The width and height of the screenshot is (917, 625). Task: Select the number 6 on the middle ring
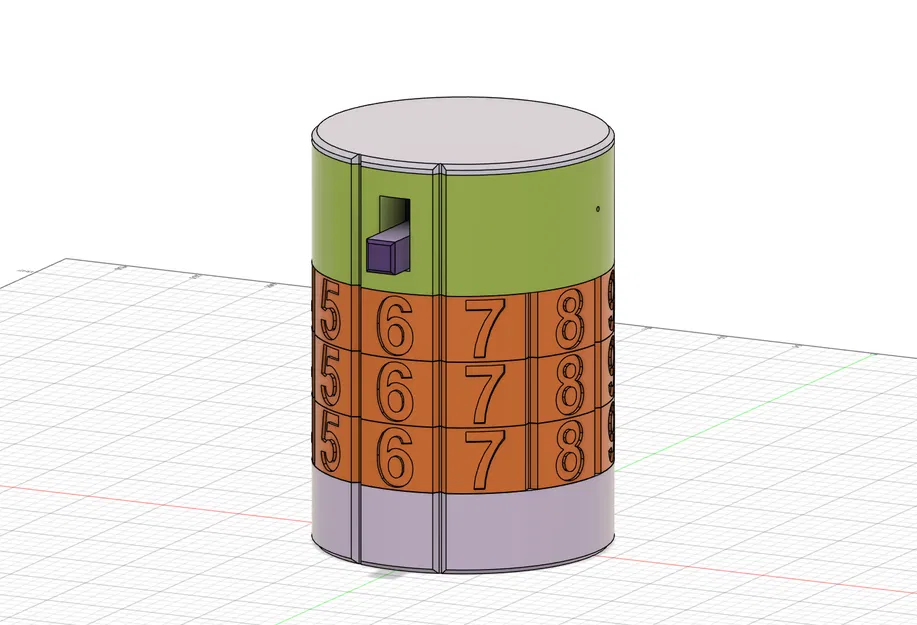tap(395, 393)
